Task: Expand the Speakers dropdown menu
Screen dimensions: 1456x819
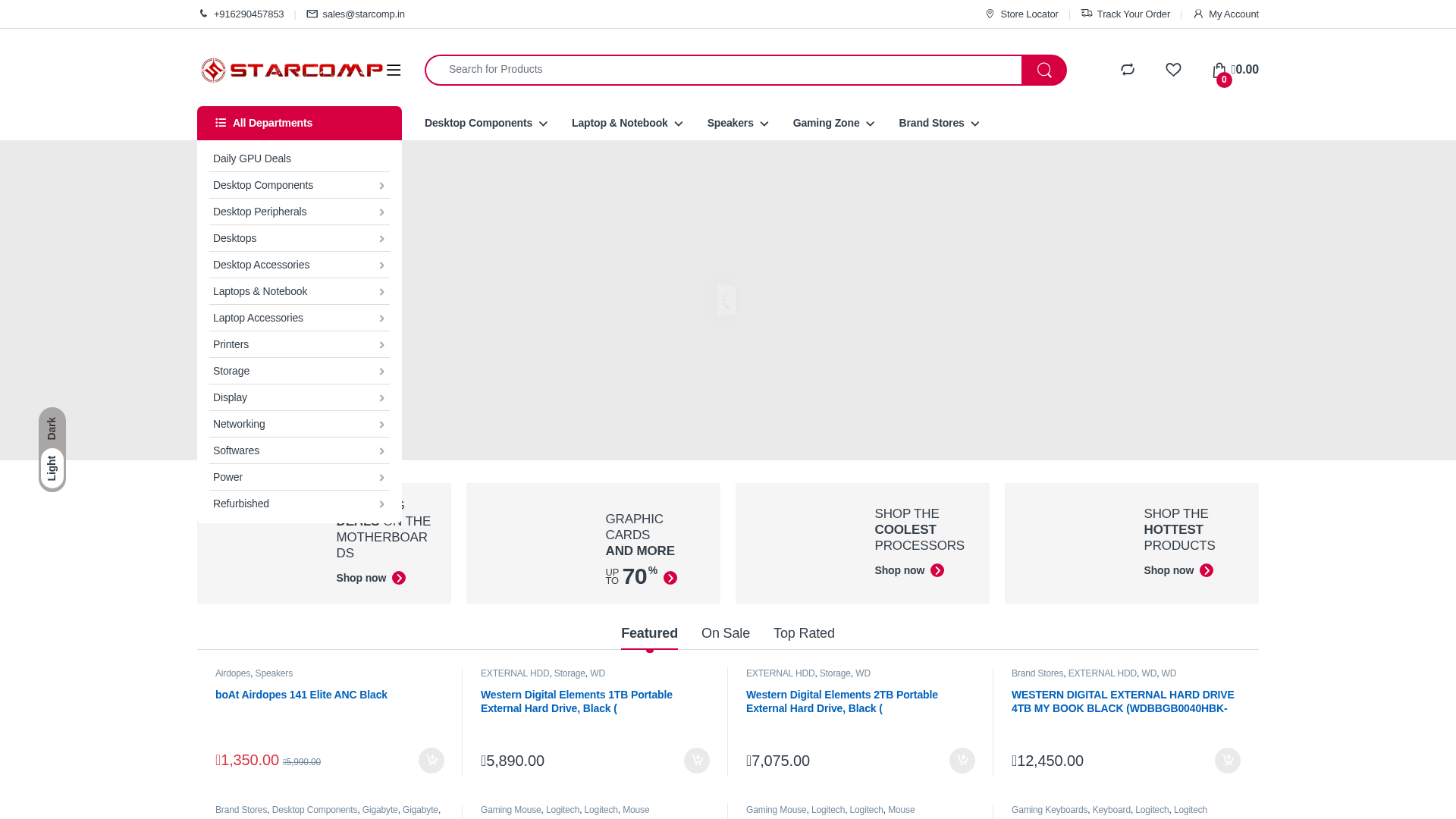Action: (x=738, y=123)
